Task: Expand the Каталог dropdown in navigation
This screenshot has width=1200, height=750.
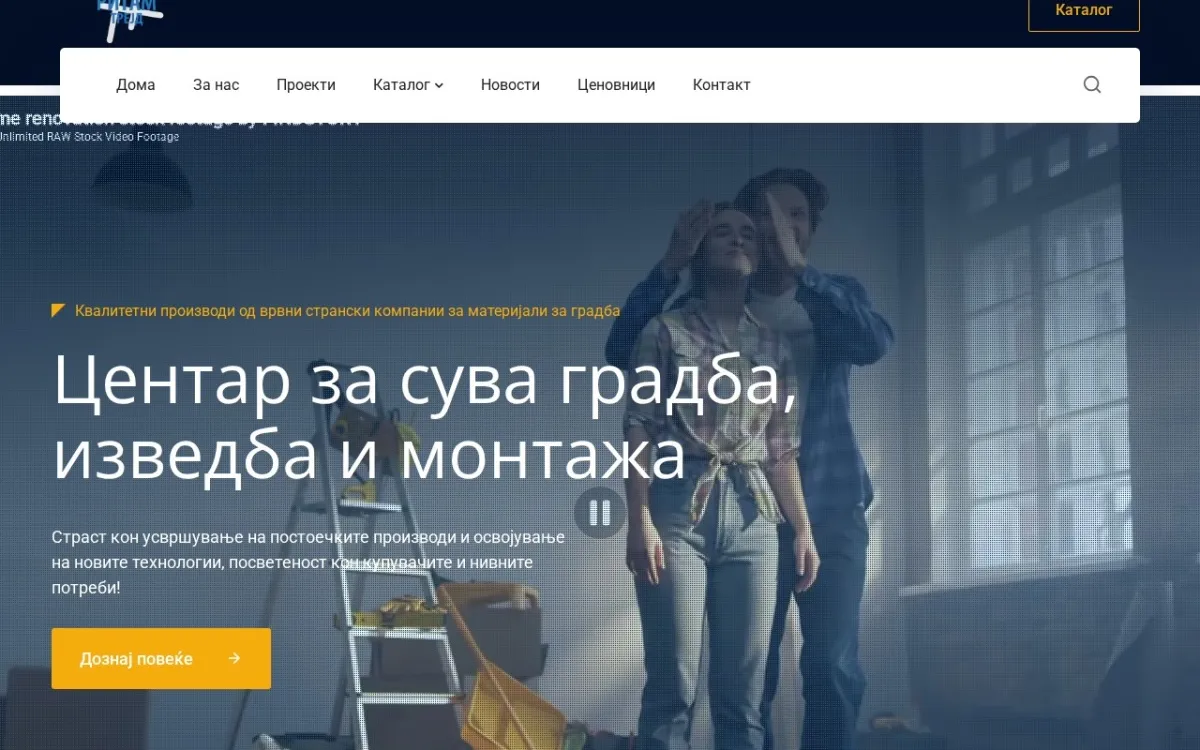Action: point(408,85)
